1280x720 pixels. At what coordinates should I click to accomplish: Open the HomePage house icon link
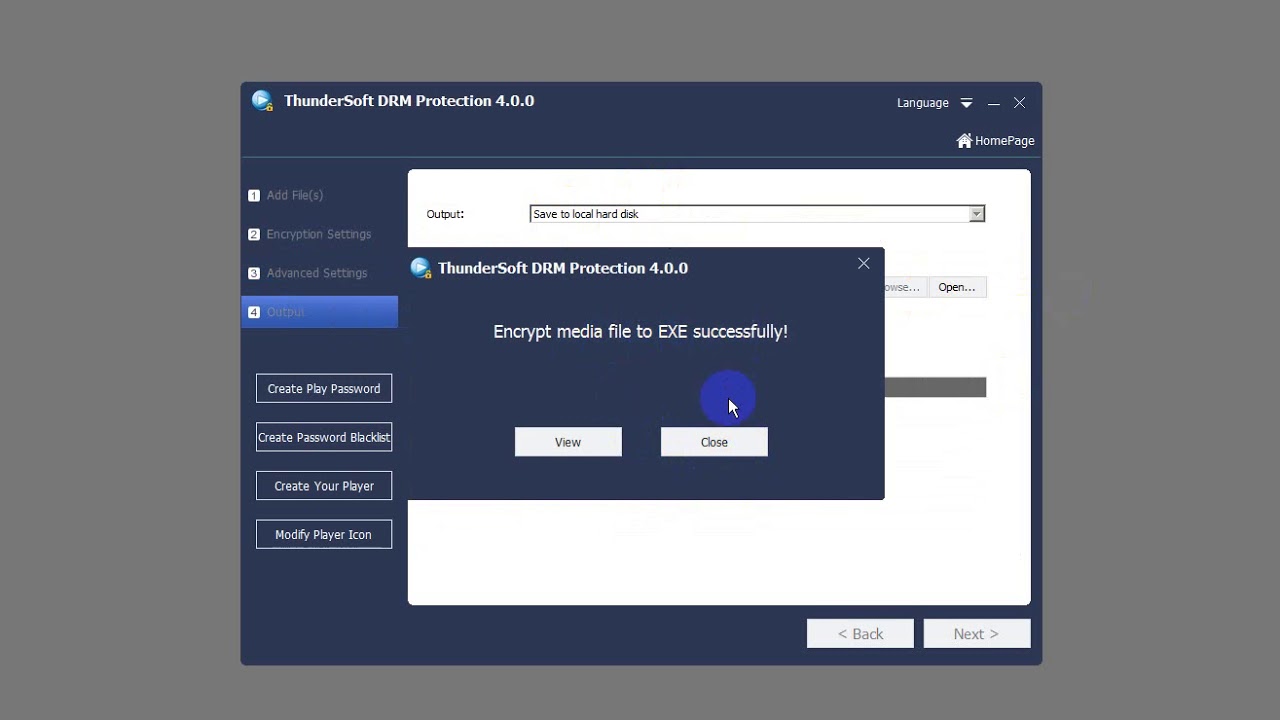tap(964, 141)
